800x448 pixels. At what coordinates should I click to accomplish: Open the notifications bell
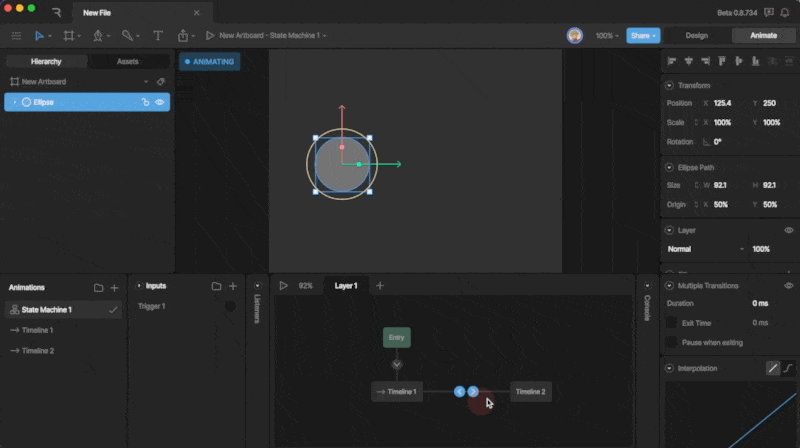point(769,12)
